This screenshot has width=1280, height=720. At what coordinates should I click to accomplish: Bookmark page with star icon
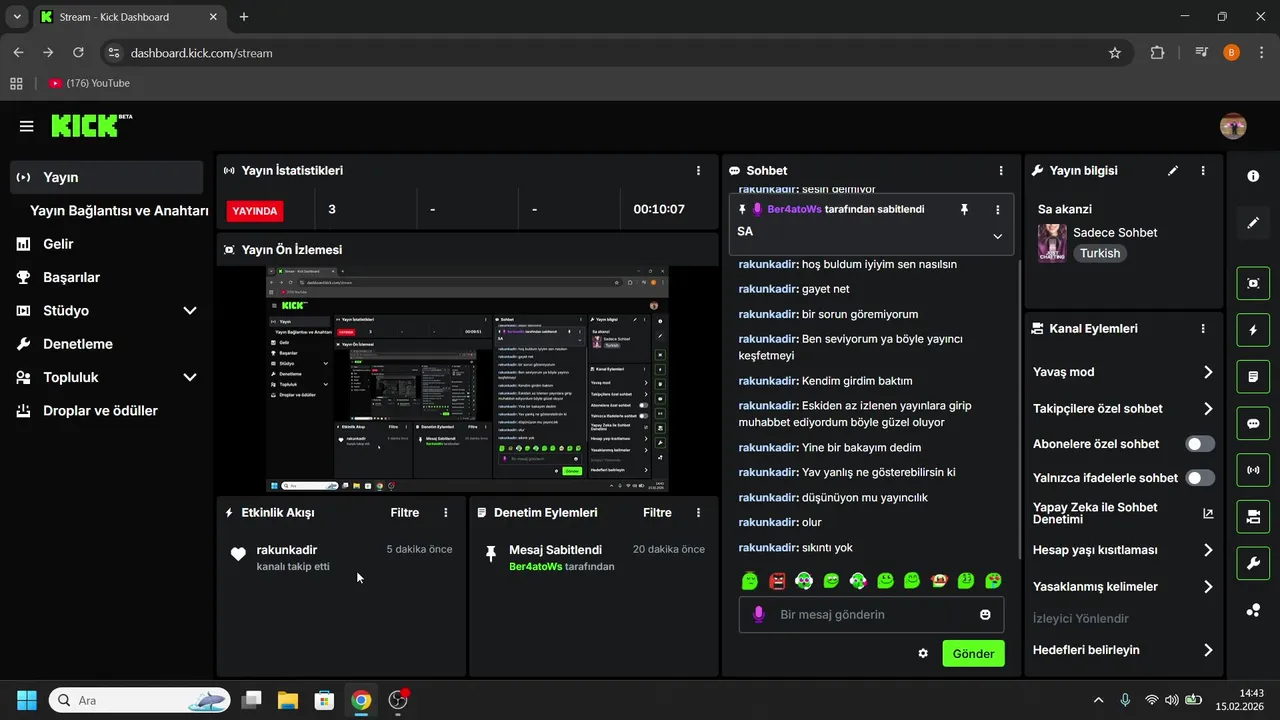pos(1115,53)
